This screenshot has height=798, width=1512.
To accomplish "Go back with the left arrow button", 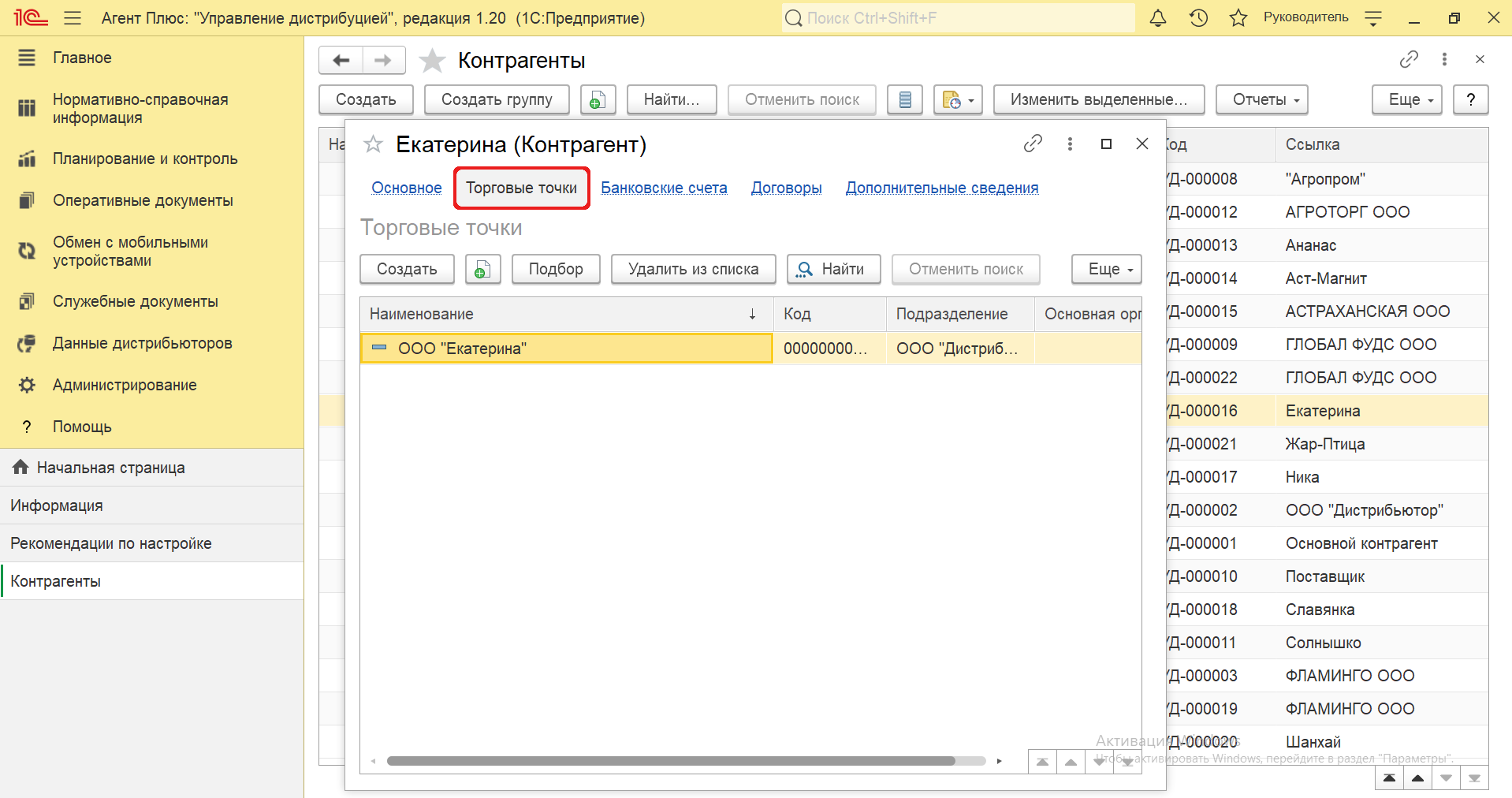I will 341,60.
